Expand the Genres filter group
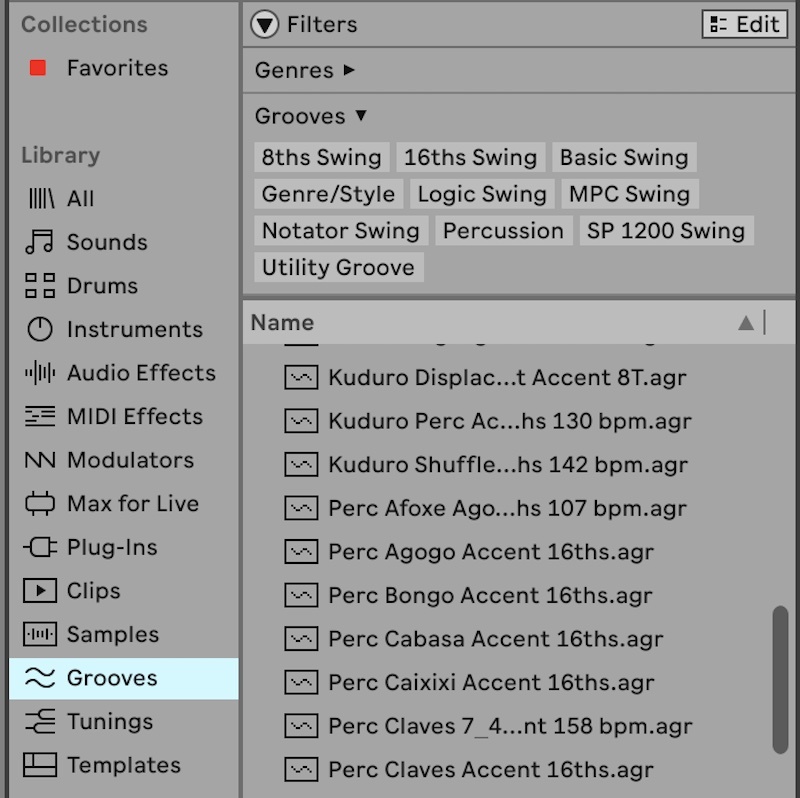The height and width of the screenshot is (798, 800). 349,70
